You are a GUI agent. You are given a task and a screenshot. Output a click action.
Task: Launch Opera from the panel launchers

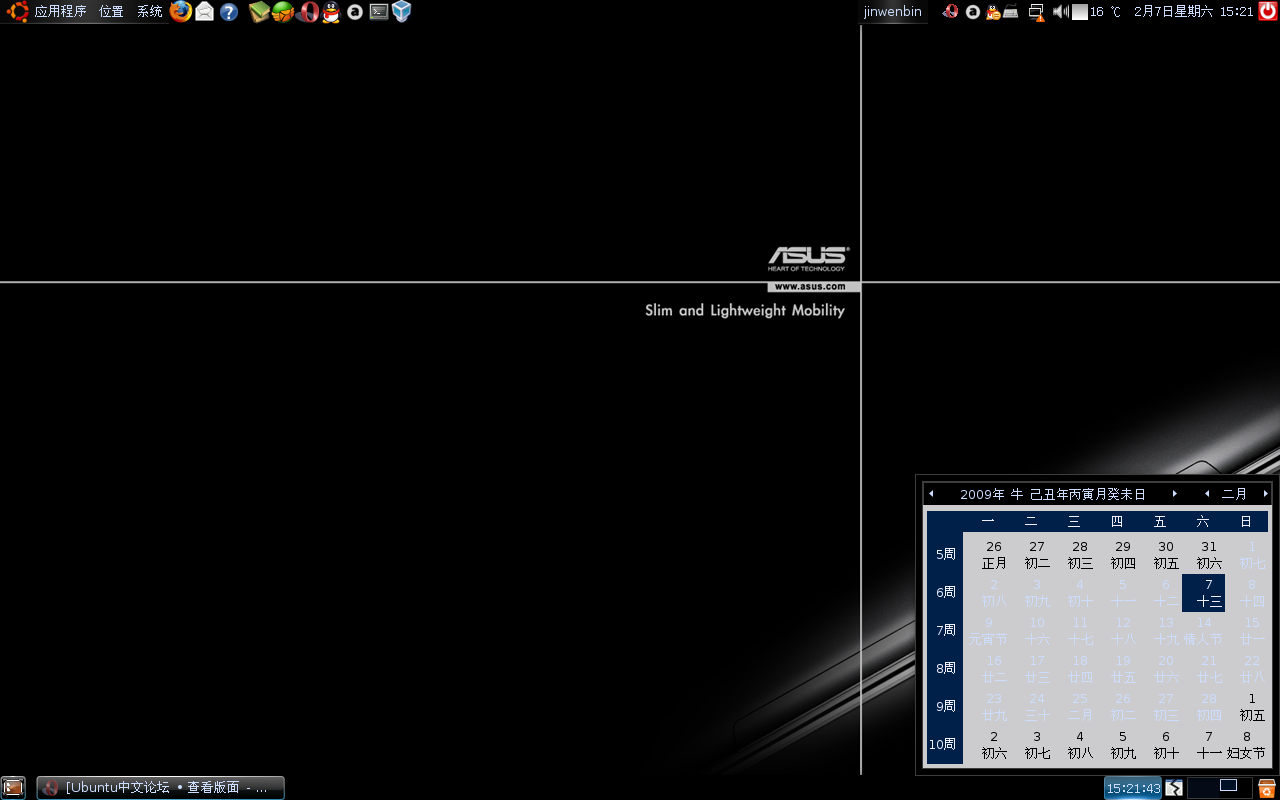pos(307,12)
